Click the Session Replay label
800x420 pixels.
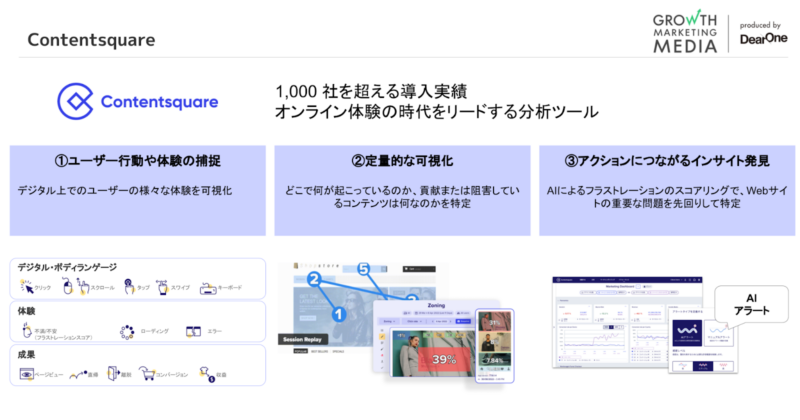(302, 339)
